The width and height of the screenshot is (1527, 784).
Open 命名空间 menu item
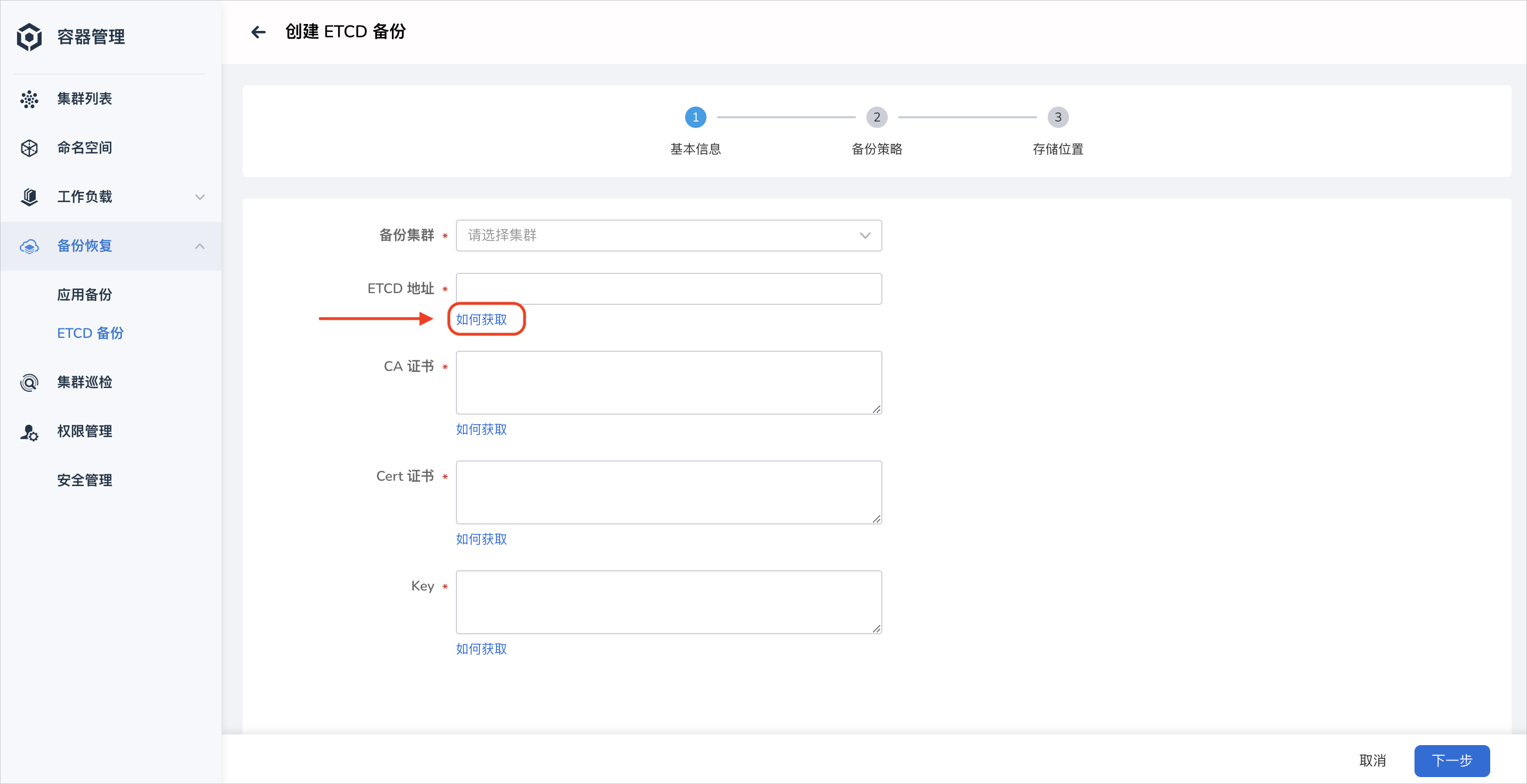click(x=85, y=148)
